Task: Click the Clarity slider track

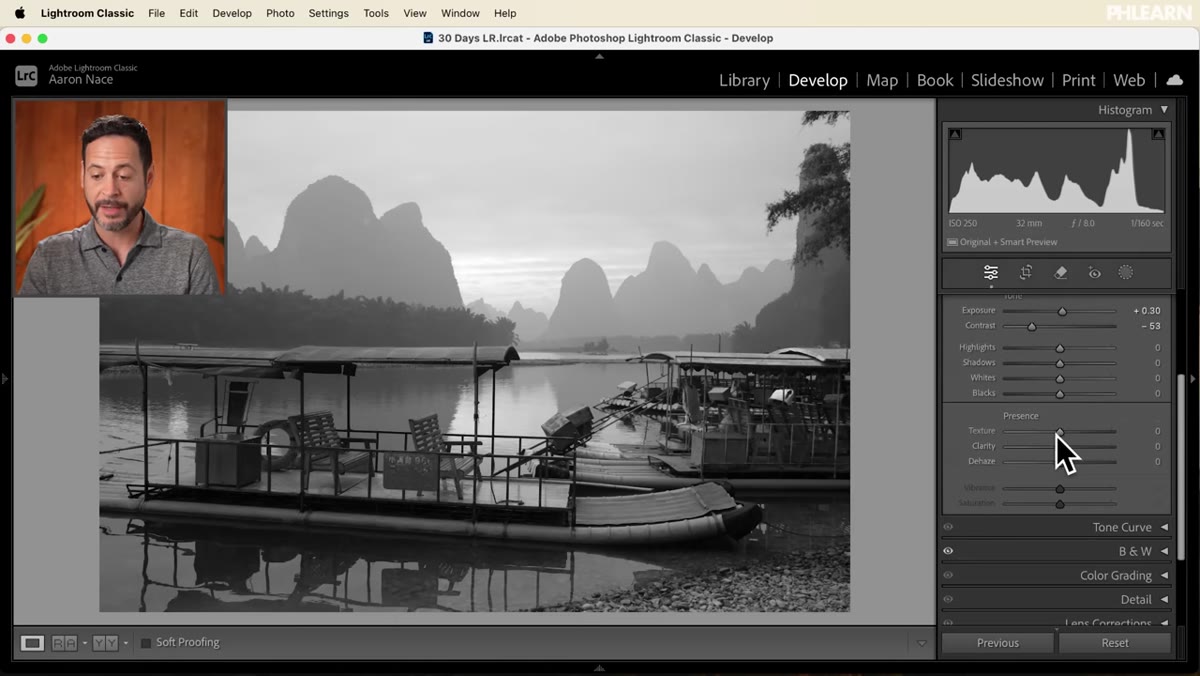Action: [x=1059, y=446]
